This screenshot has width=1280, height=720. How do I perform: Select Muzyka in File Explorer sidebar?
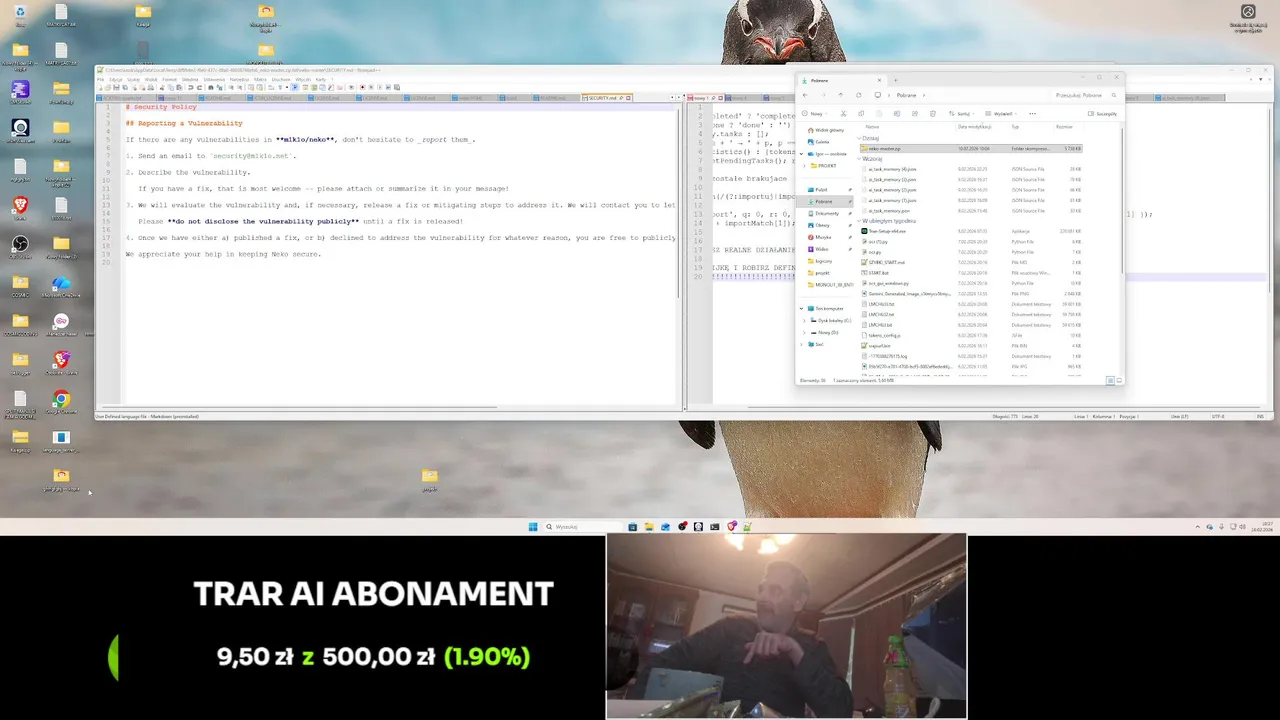(822, 237)
